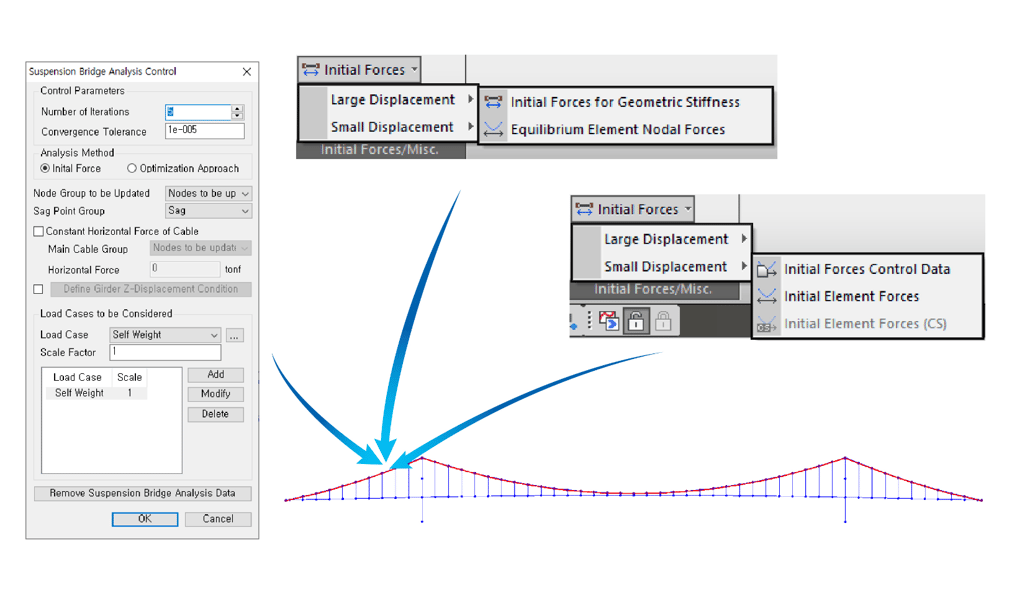Click the closed padlock toolbar icon

point(662,321)
